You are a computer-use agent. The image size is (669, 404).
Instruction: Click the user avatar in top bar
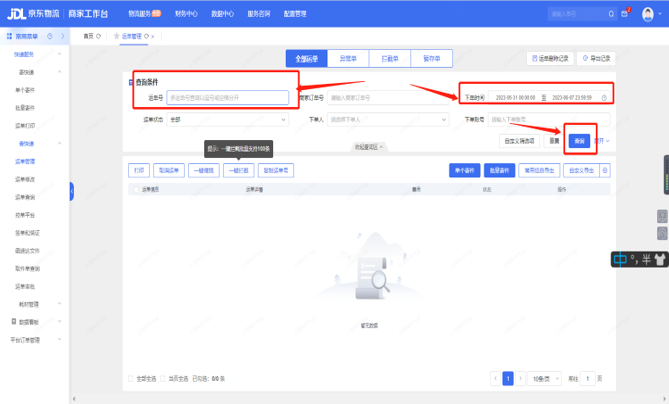click(648, 14)
